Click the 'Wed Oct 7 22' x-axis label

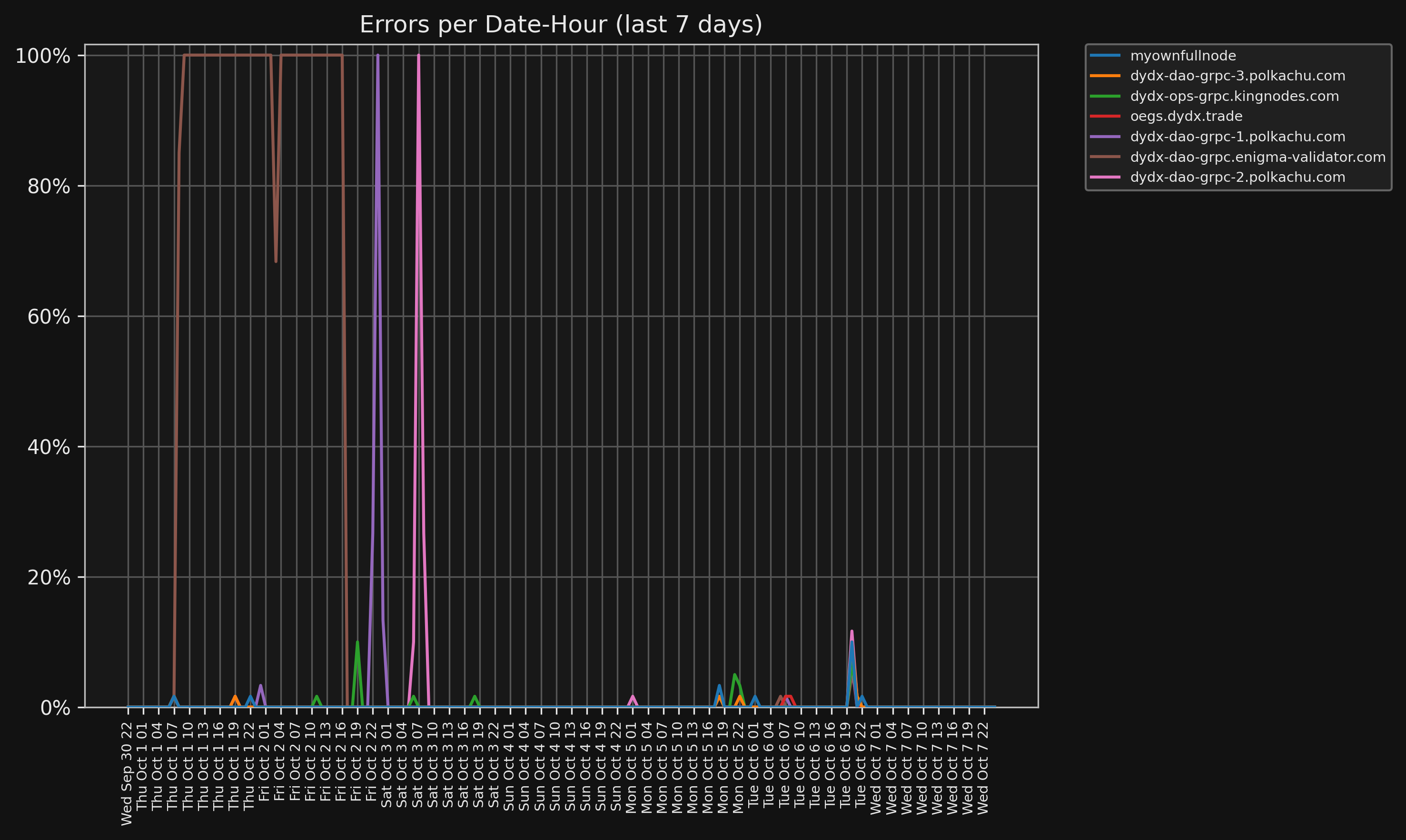983,768
